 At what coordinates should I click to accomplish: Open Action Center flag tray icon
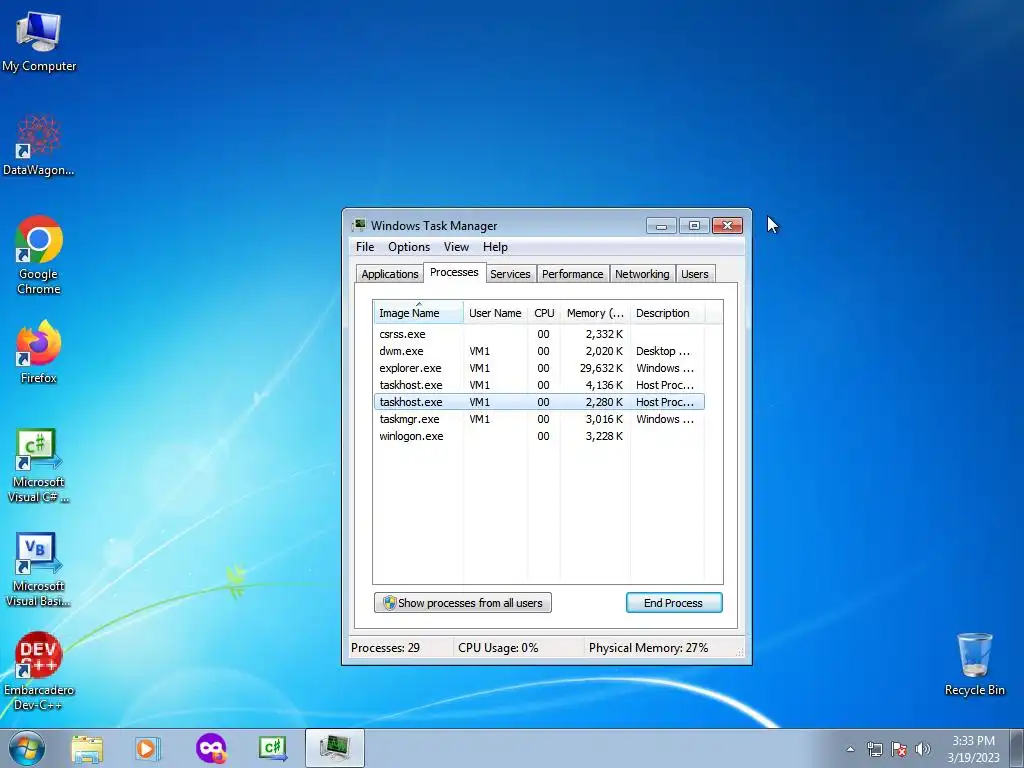click(x=899, y=749)
